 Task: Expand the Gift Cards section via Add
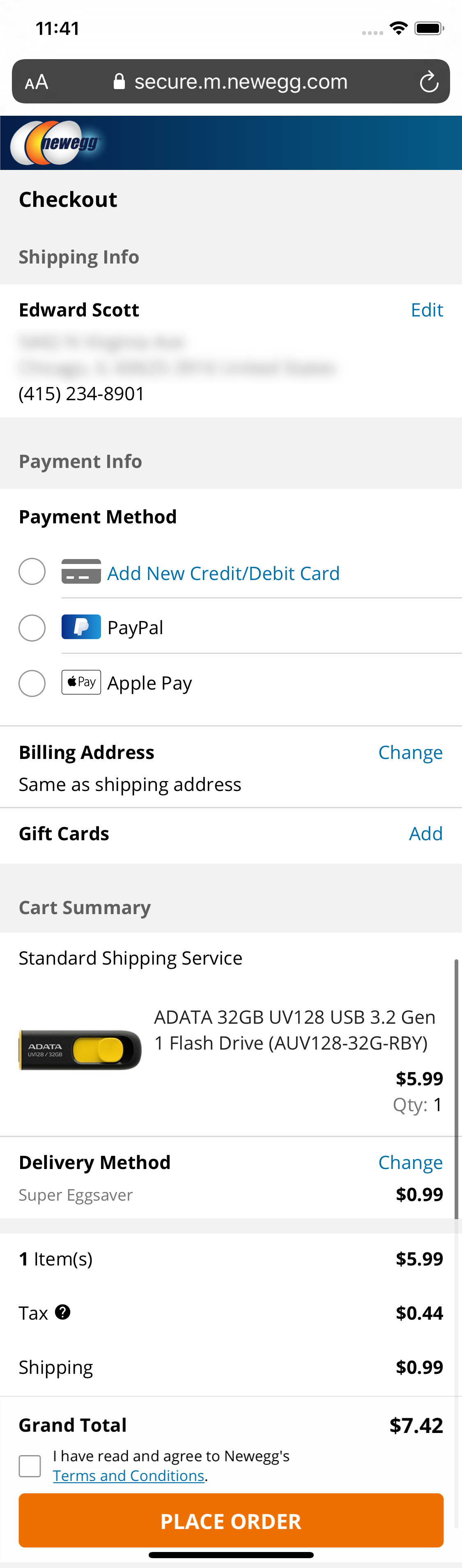click(426, 833)
